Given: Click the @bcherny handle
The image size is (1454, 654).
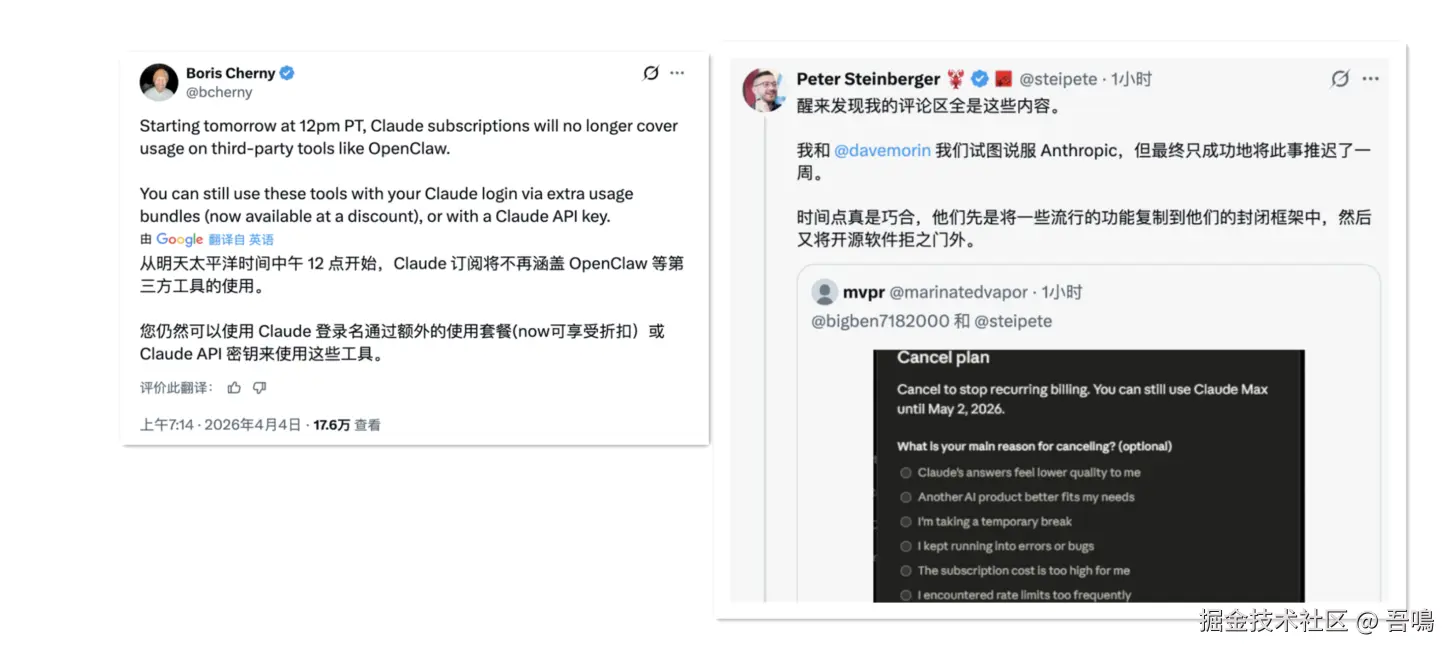Looking at the screenshot, I should click(219, 92).
